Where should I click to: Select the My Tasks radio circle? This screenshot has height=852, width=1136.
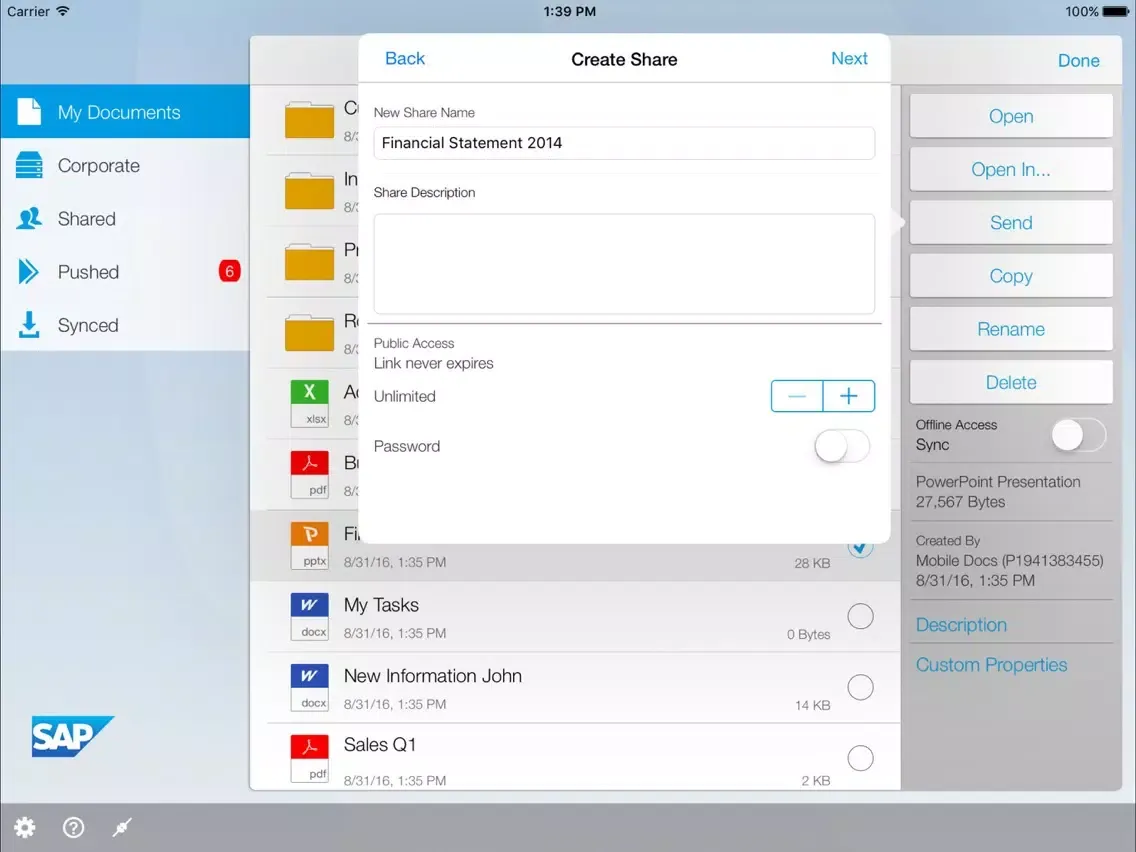[x=860, y=617]
